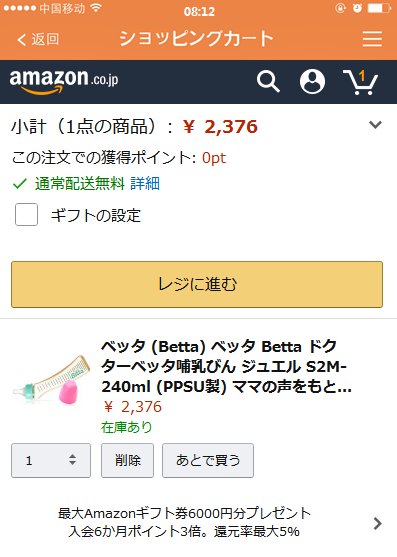Viewport: 397px width, 557px height.
Task: Go to Amazon.co.jp home logo
Action: [64, 82]
